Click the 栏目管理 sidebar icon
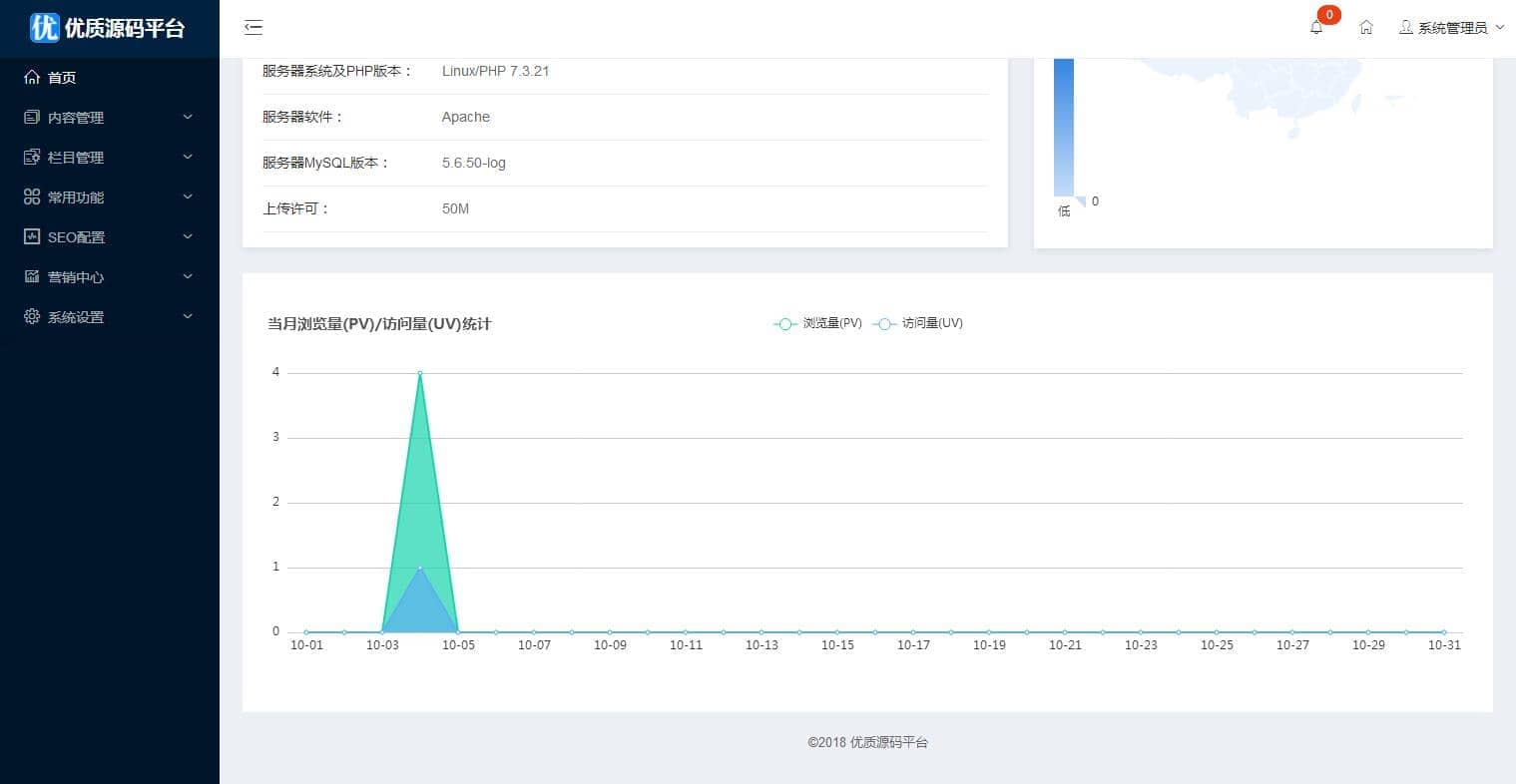This screenshot has height=784, width=1516. click(x=32, y=158)
